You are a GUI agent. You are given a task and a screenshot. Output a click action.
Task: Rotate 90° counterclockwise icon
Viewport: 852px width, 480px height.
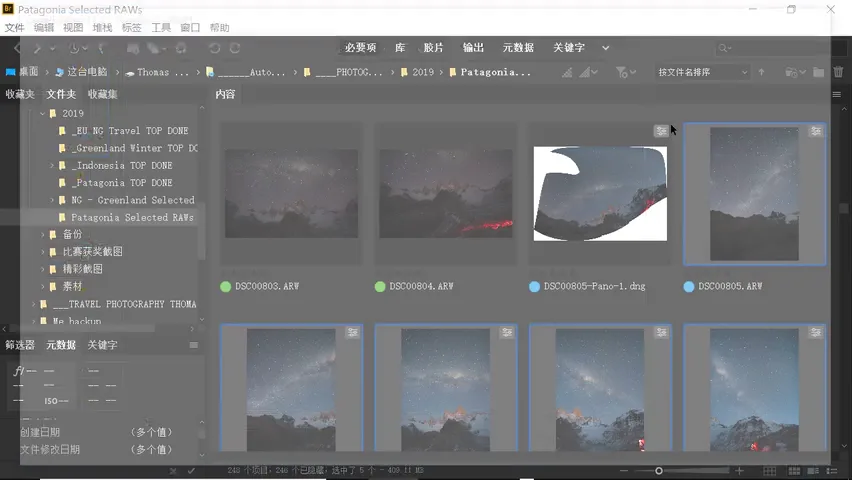tap(215, 48)
